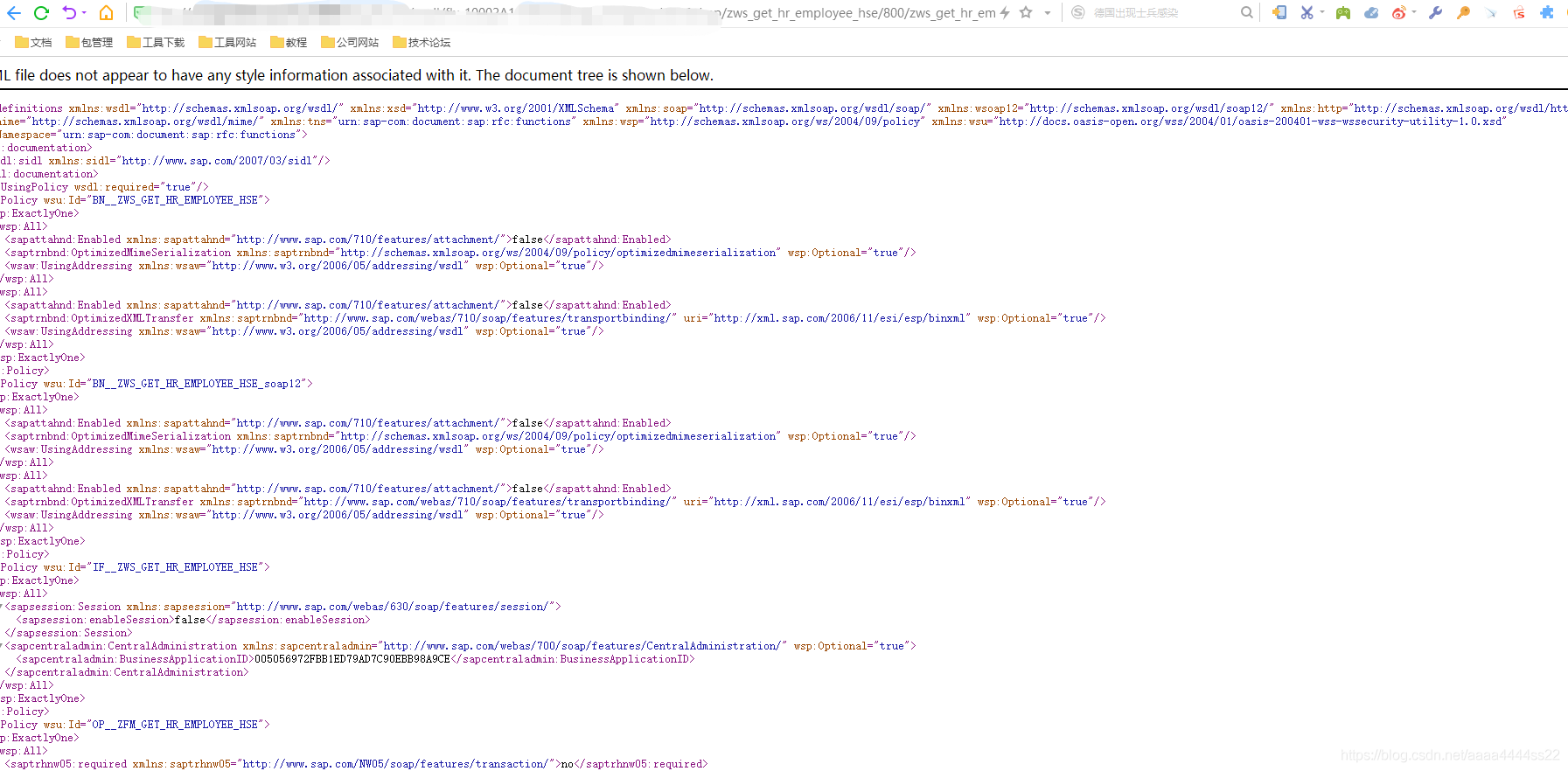Collapse the sapsession:Session XML node
Screen dimensions: 1568x771
point(3,607)
